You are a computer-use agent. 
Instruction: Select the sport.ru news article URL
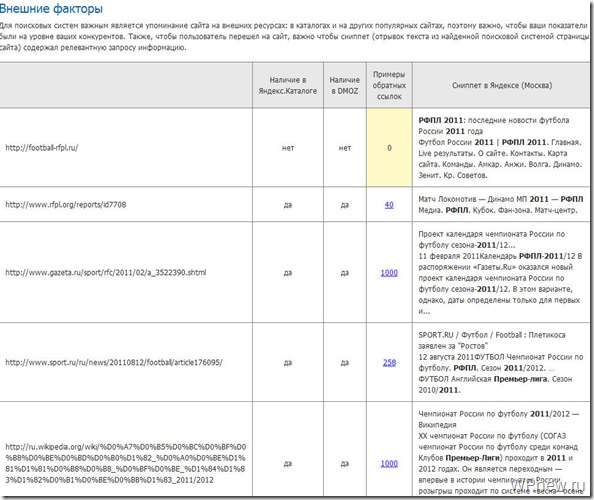tap(114, 362)
